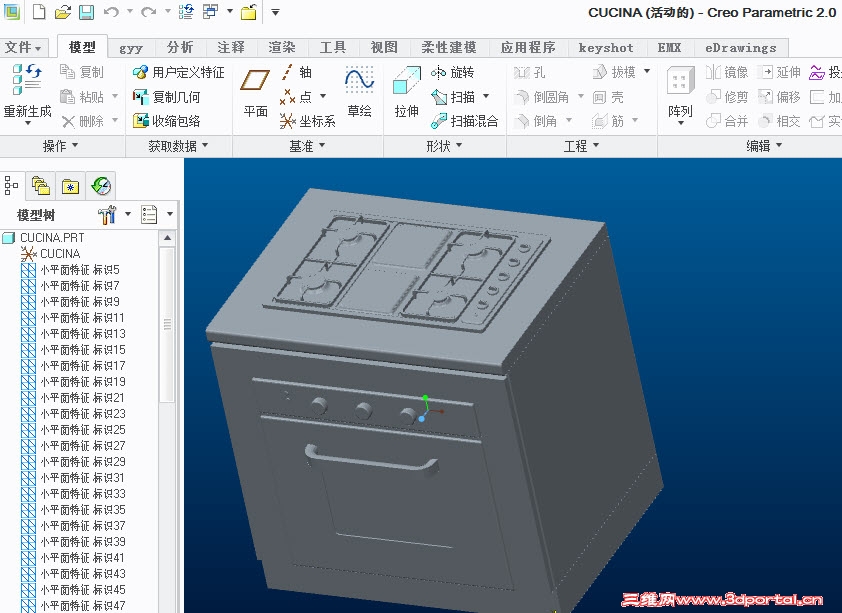Open the redo history dropdown arrow

click(168, 11)
